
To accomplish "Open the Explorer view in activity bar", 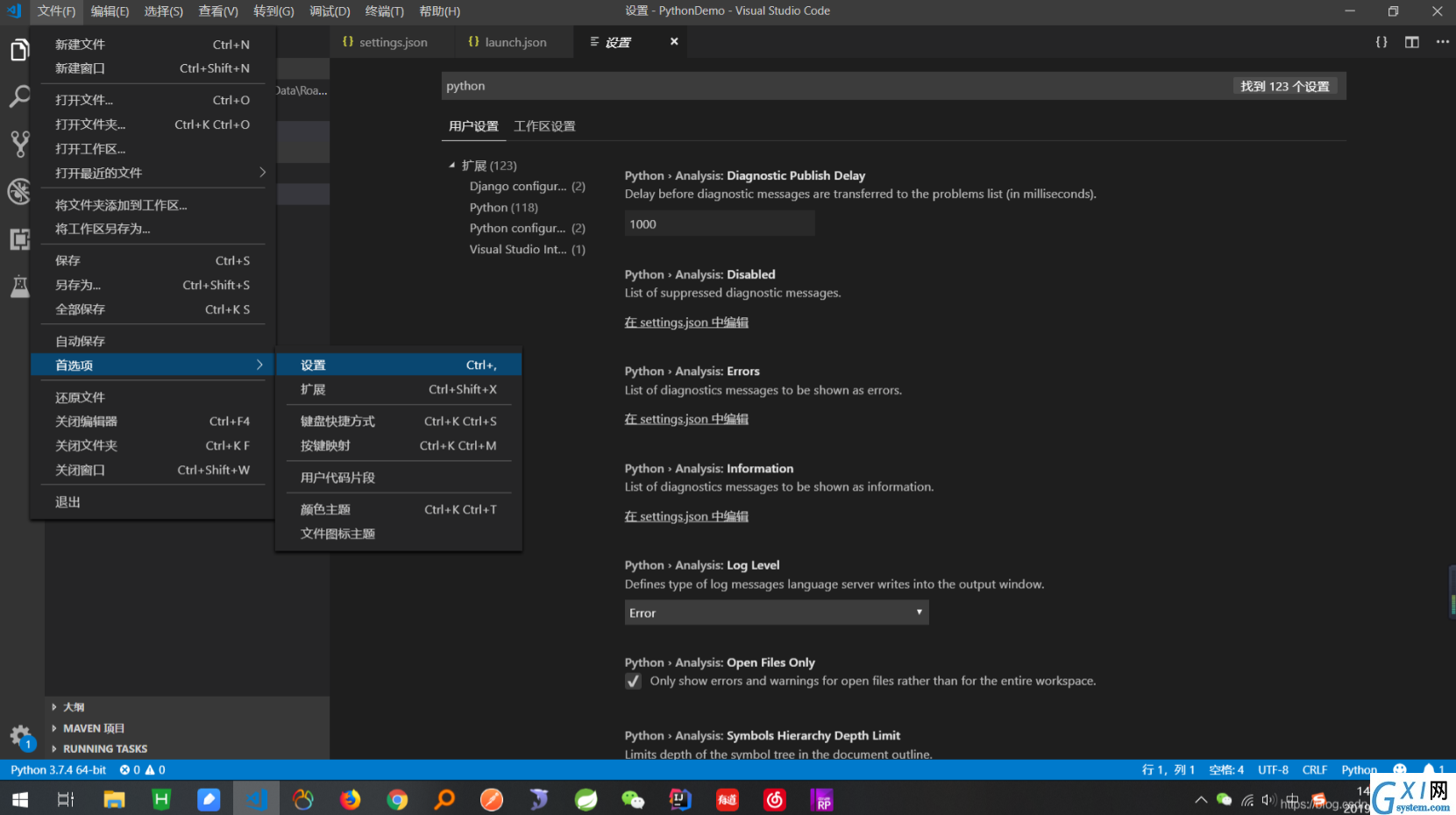I will tap(19, 50).
